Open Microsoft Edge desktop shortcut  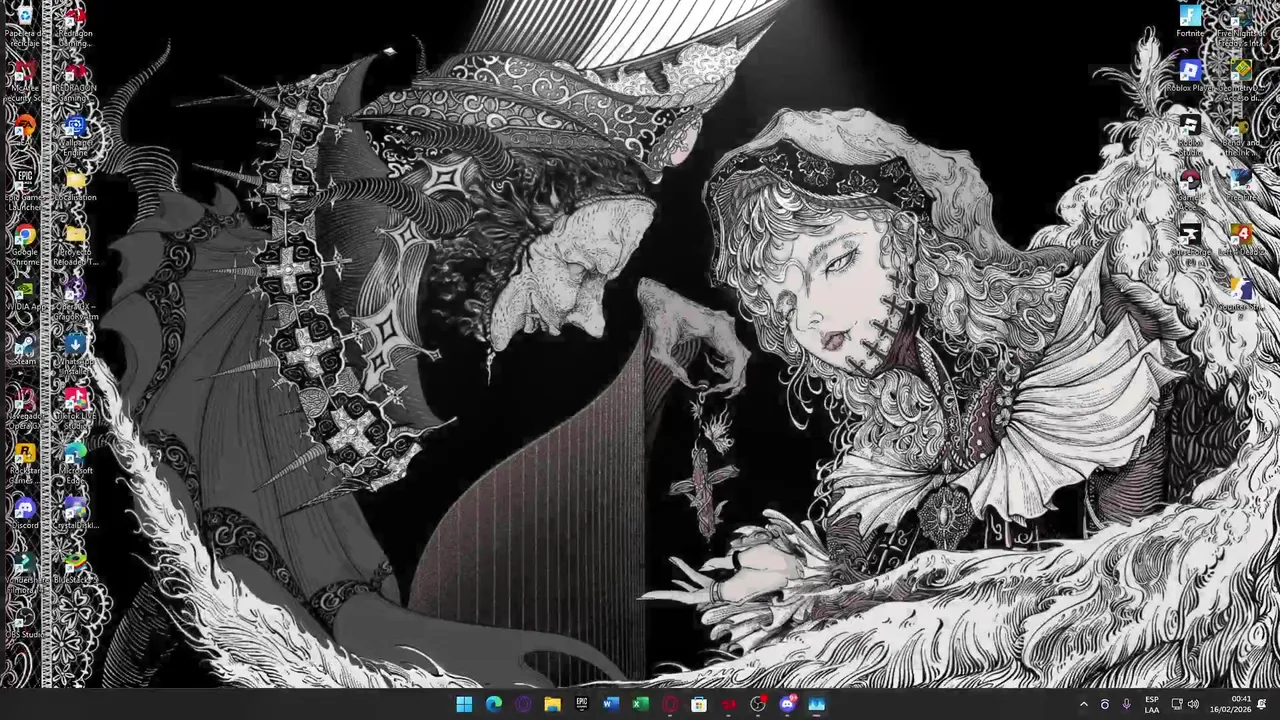(75, 464)
